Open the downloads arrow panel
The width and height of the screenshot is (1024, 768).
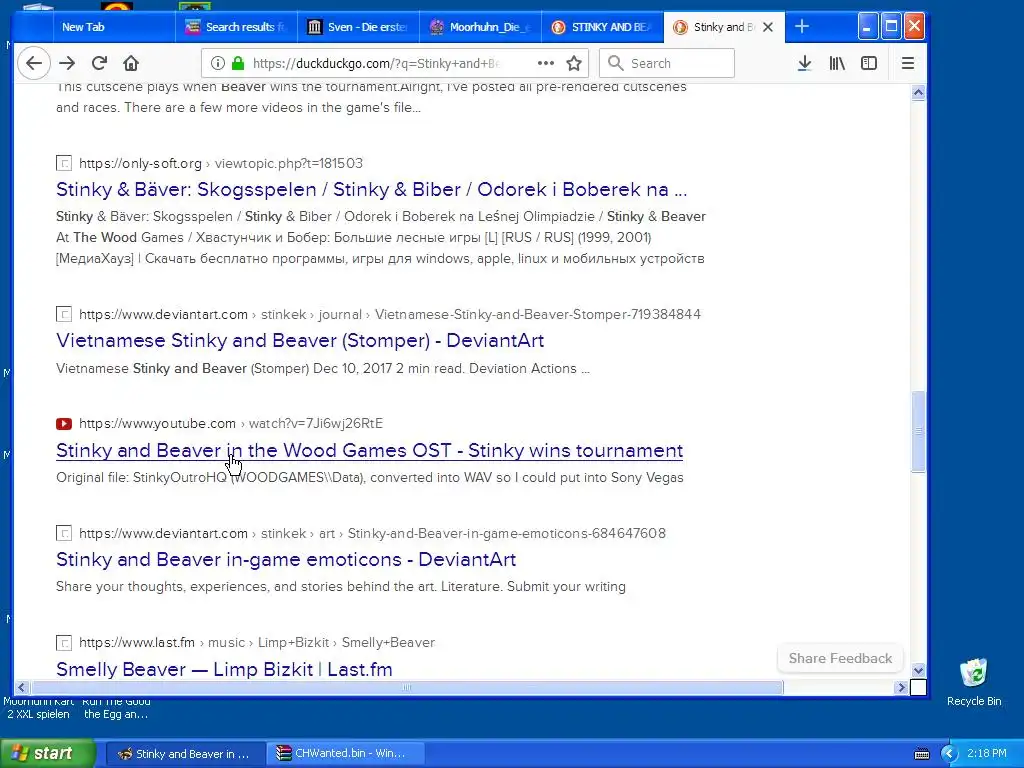click(x=805, y=63)
